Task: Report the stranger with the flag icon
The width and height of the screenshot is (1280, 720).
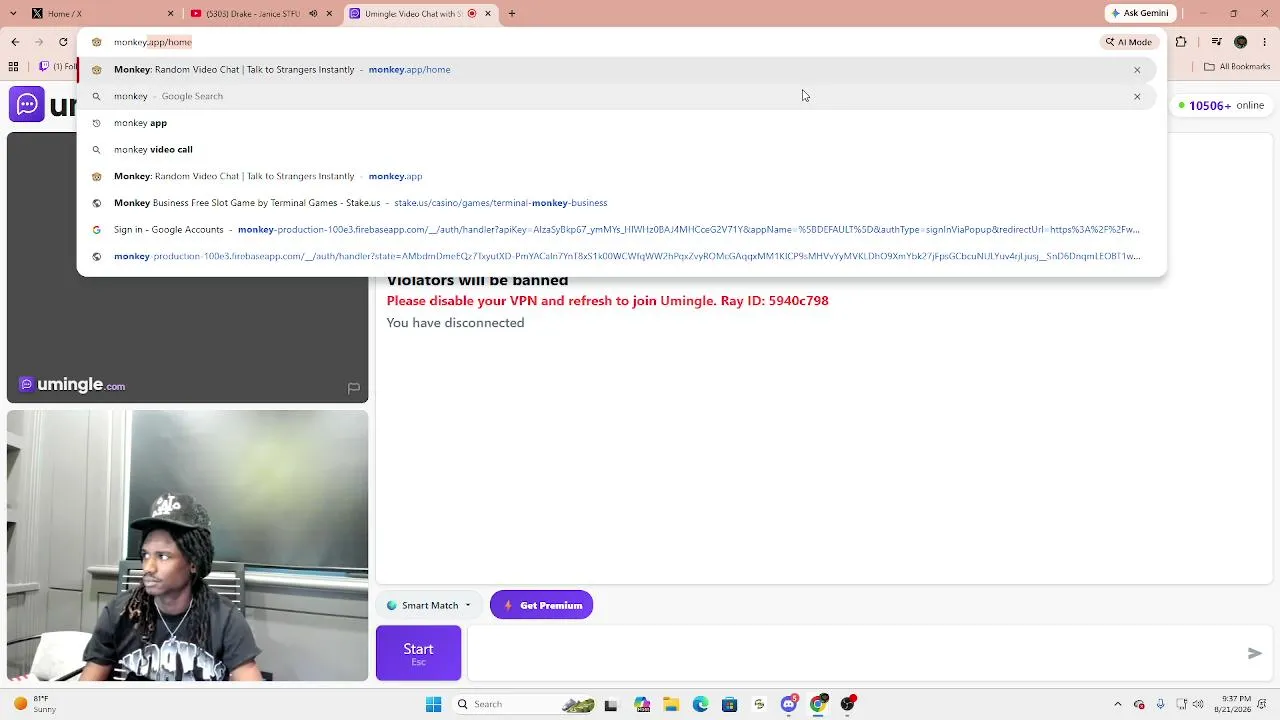Action: click(353, 388)
